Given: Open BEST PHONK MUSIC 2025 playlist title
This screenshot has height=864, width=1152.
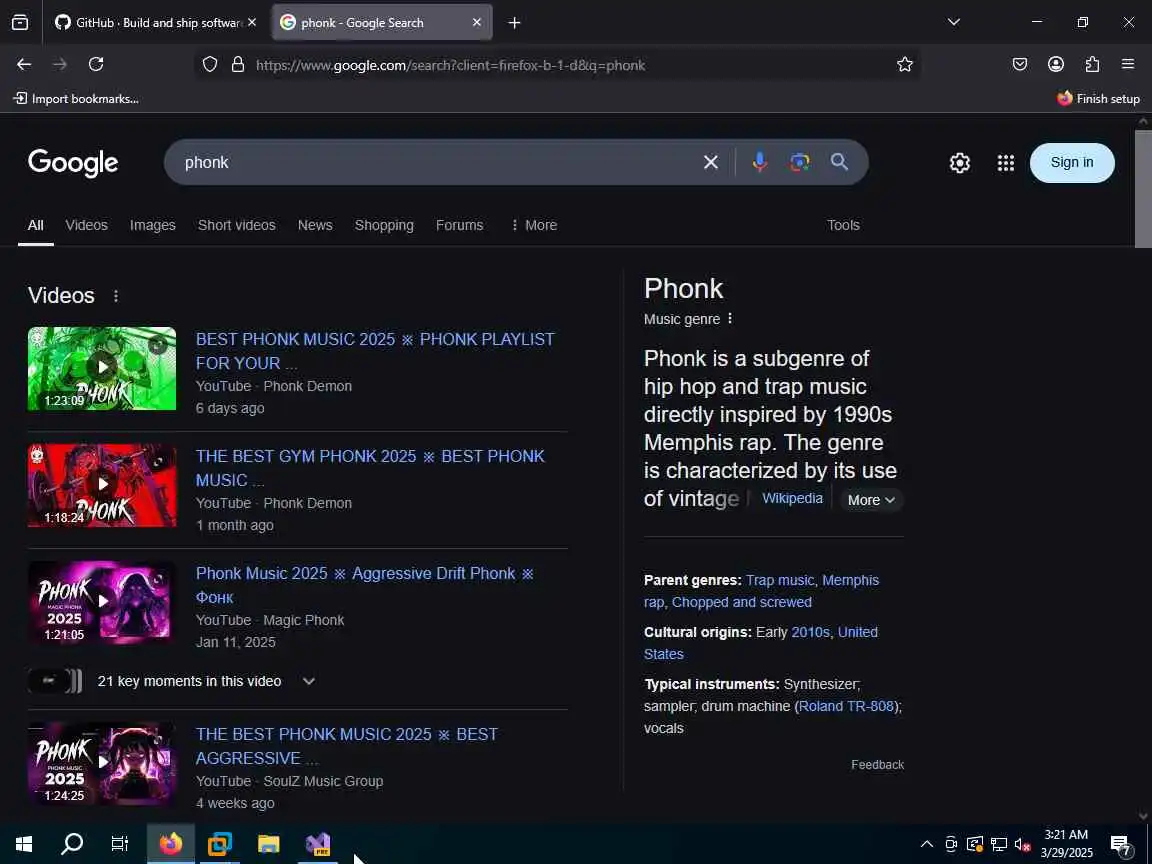Looking at the screenshot, I should pyautogui.click(x=375, y=351).
